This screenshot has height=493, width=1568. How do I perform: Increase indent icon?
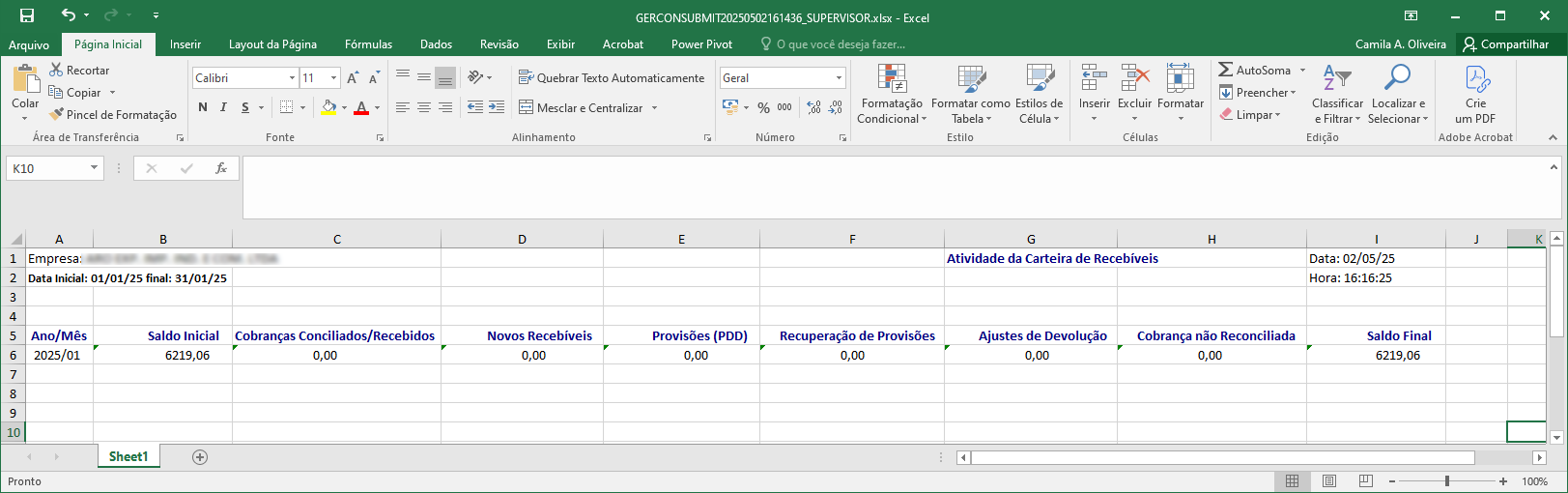(497, 107)
